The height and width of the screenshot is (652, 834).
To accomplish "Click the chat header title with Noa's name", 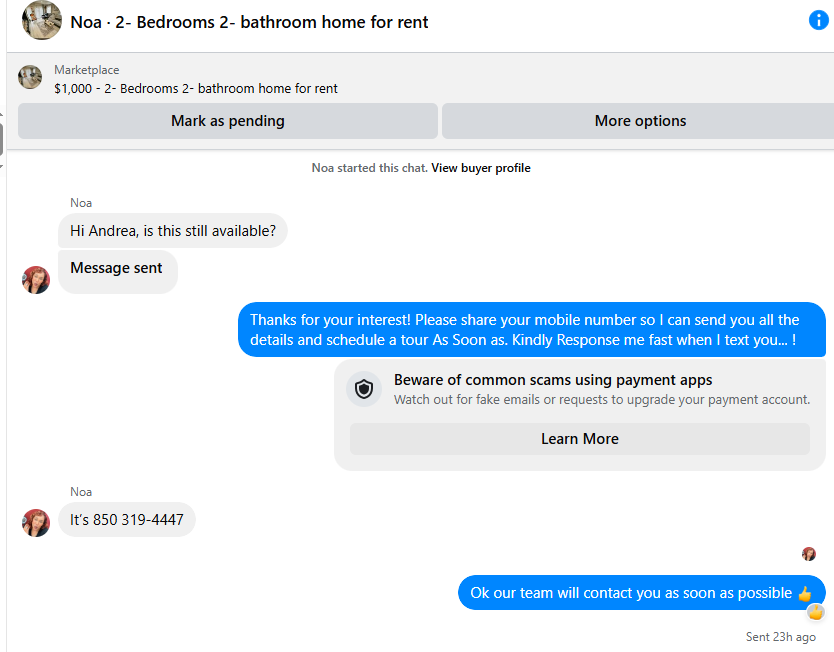I will pos(249,22).
